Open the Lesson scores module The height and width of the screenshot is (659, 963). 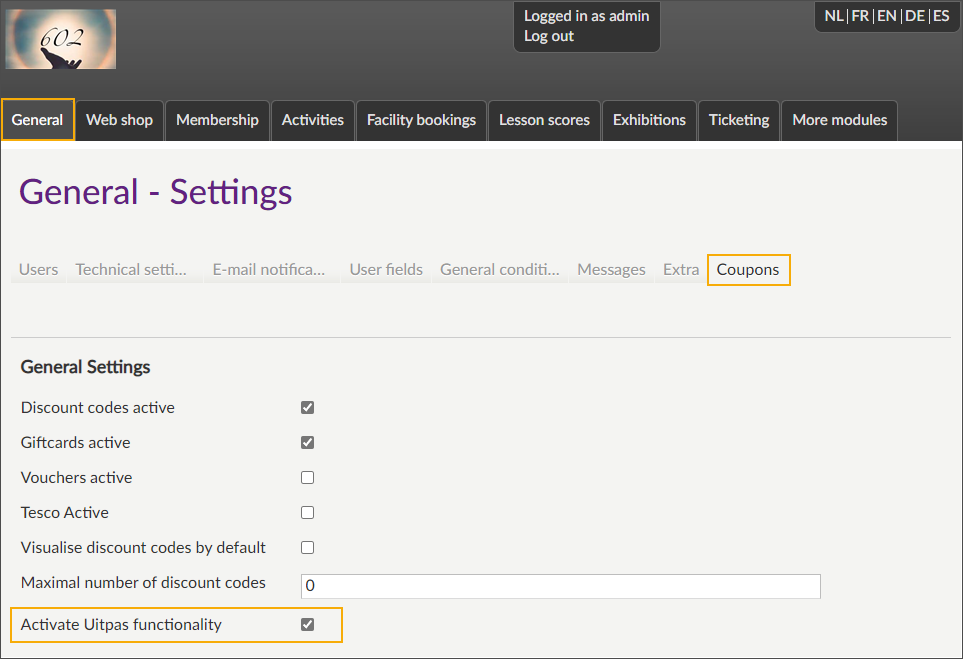544,119
